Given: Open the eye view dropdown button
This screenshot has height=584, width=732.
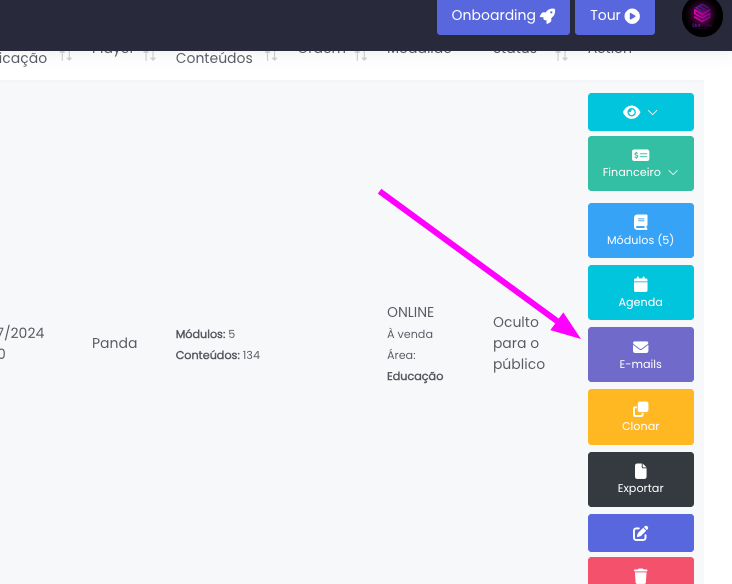Looking at the screenshot, I should click(640, 112).
